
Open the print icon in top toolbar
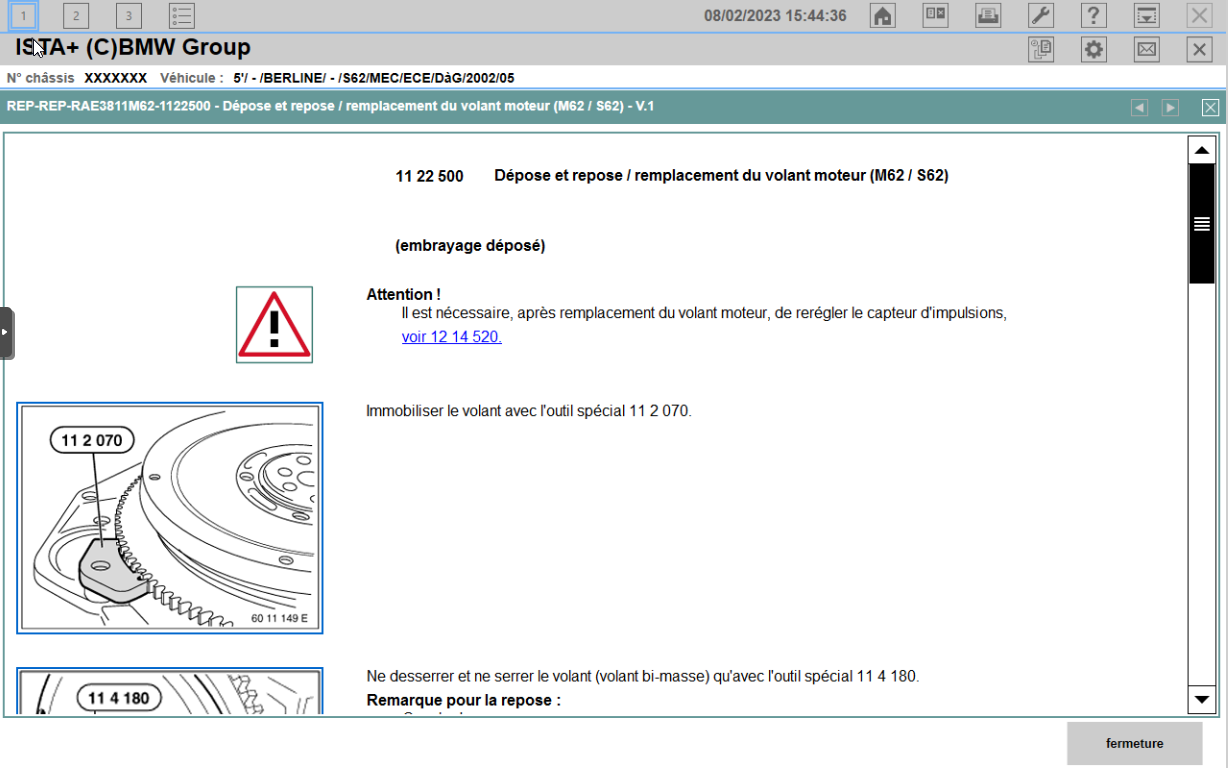[x=988, y=16]
